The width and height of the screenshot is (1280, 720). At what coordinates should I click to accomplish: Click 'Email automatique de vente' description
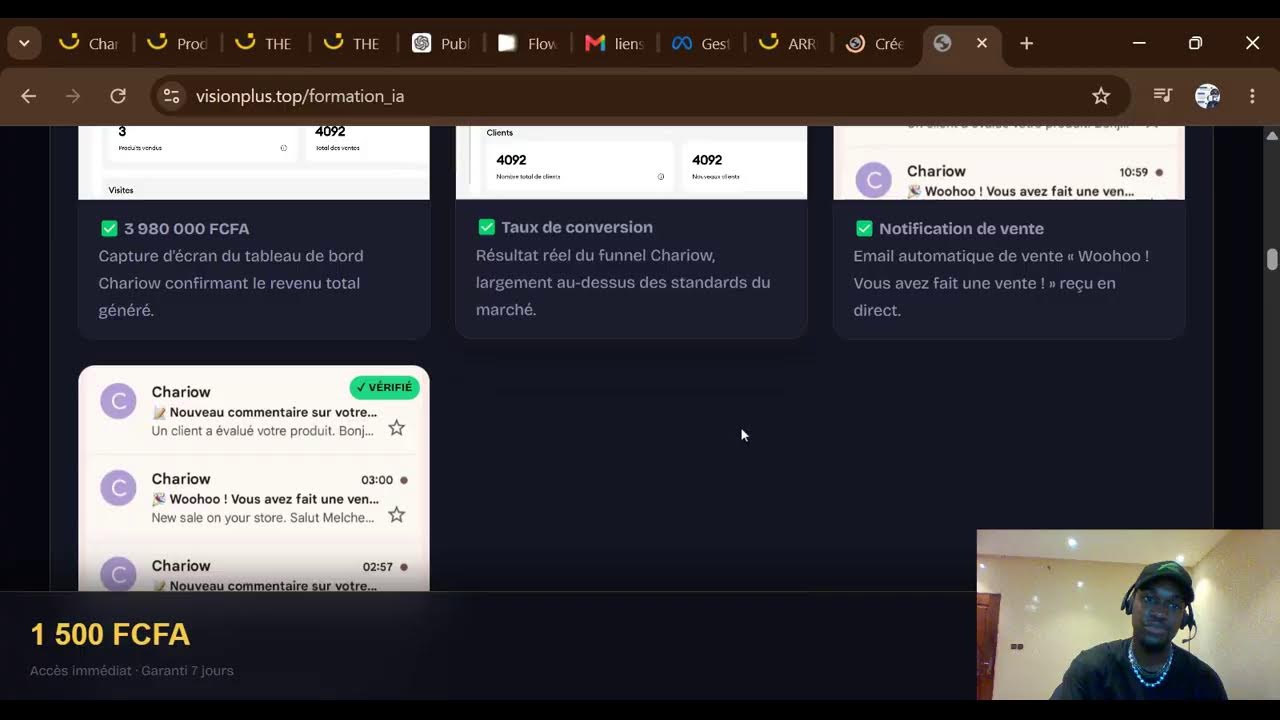(x=1001, y=283)
